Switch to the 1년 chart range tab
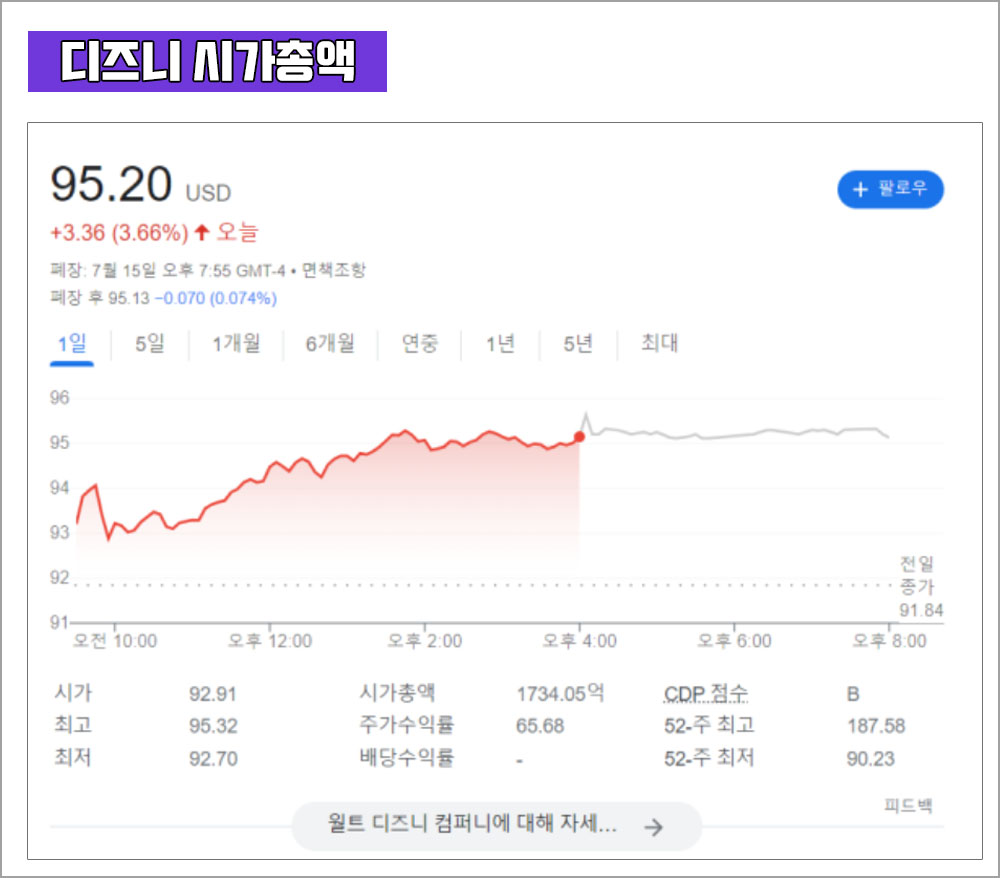This screenshot has width=1000, height=878. [500, 344]
